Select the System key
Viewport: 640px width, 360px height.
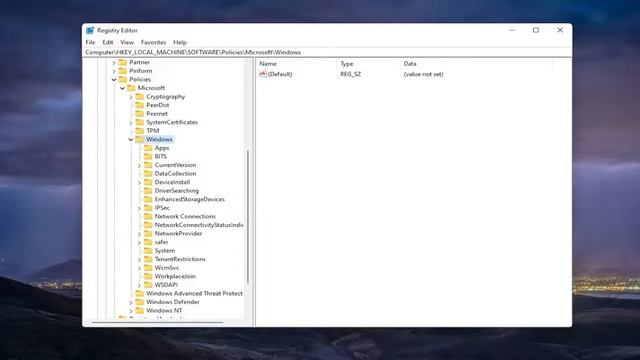(x=164, y=251)
